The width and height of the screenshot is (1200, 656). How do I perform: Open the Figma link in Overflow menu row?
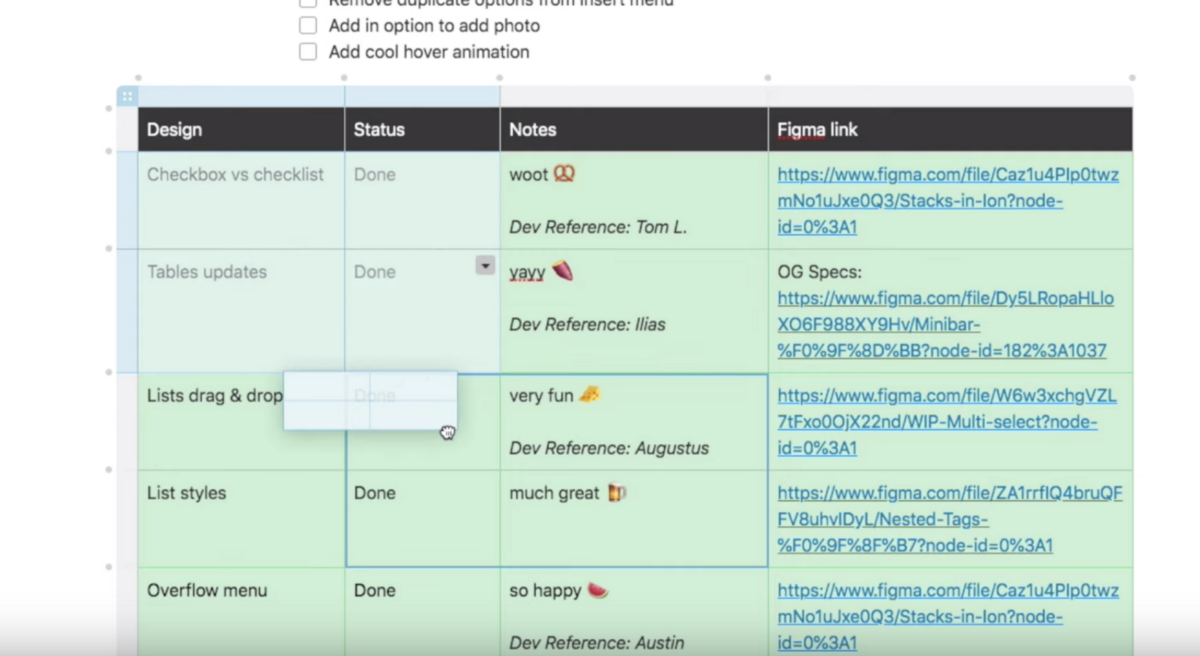pyautogui.click(x=947, y=617)
